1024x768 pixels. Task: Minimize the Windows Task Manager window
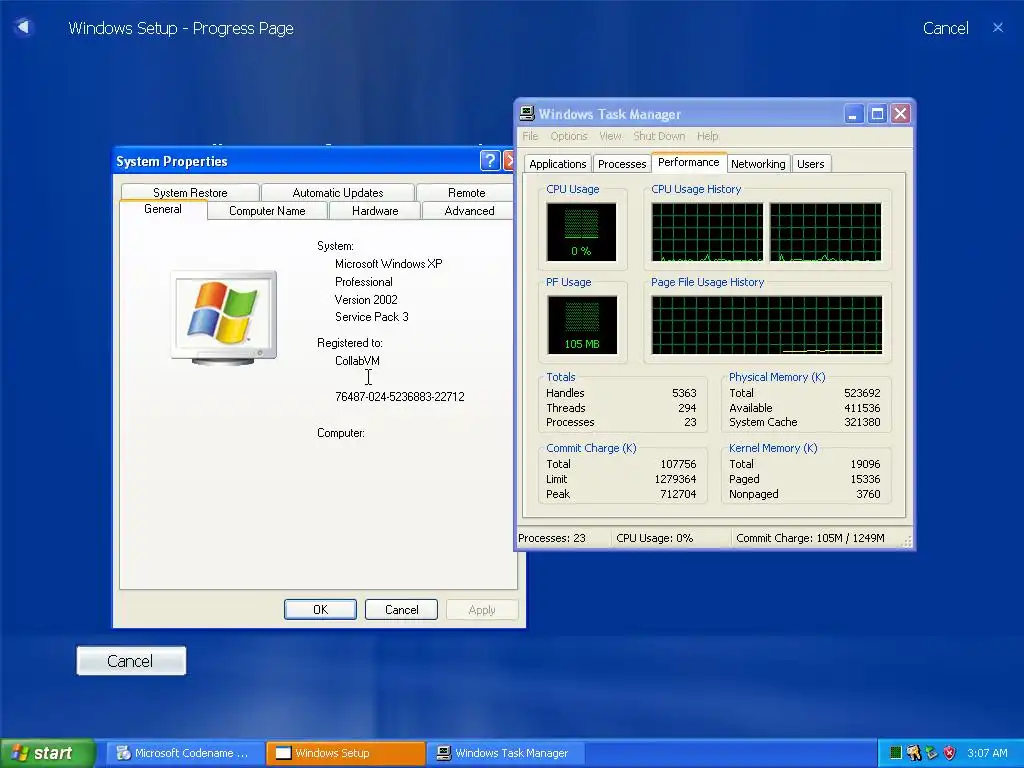[x=853, y=114]
